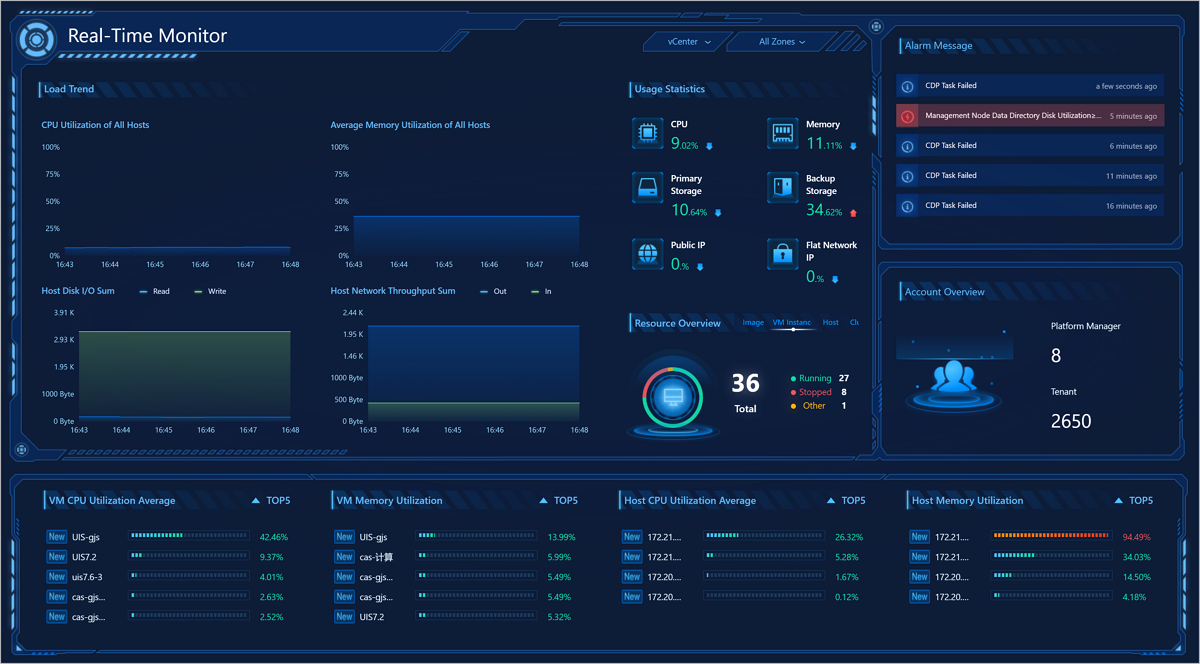Screen dimensions: 1200x664
Task: Click the Public IP globe icon
Action: (647, 254)
